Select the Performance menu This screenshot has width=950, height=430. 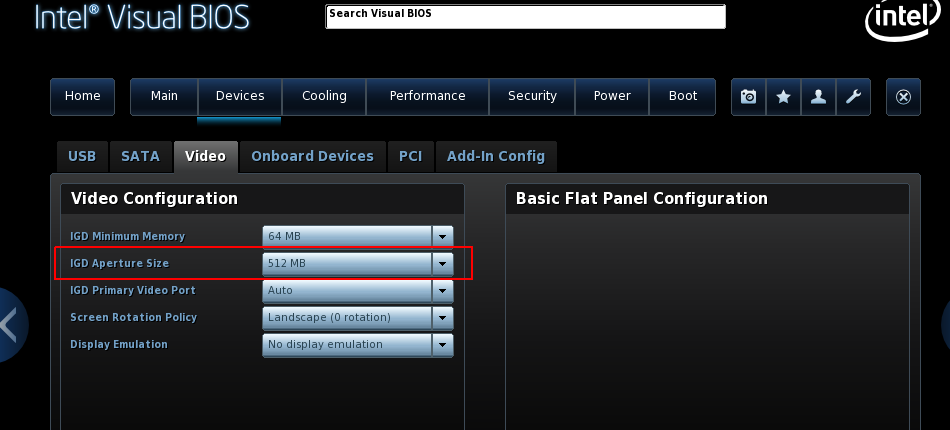pos(427,96)
